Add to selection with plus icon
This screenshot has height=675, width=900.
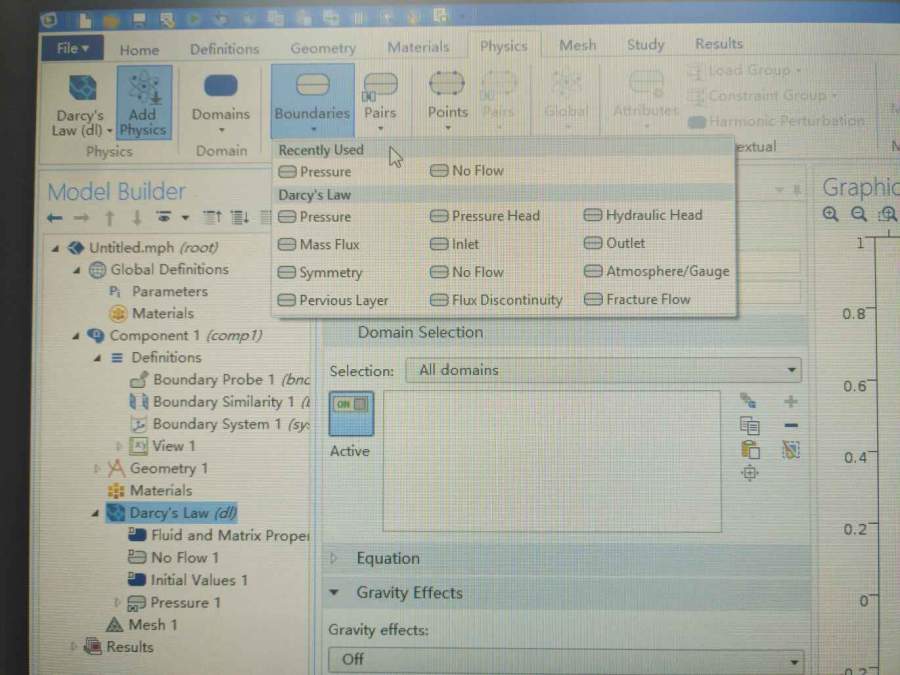[790, 401]
